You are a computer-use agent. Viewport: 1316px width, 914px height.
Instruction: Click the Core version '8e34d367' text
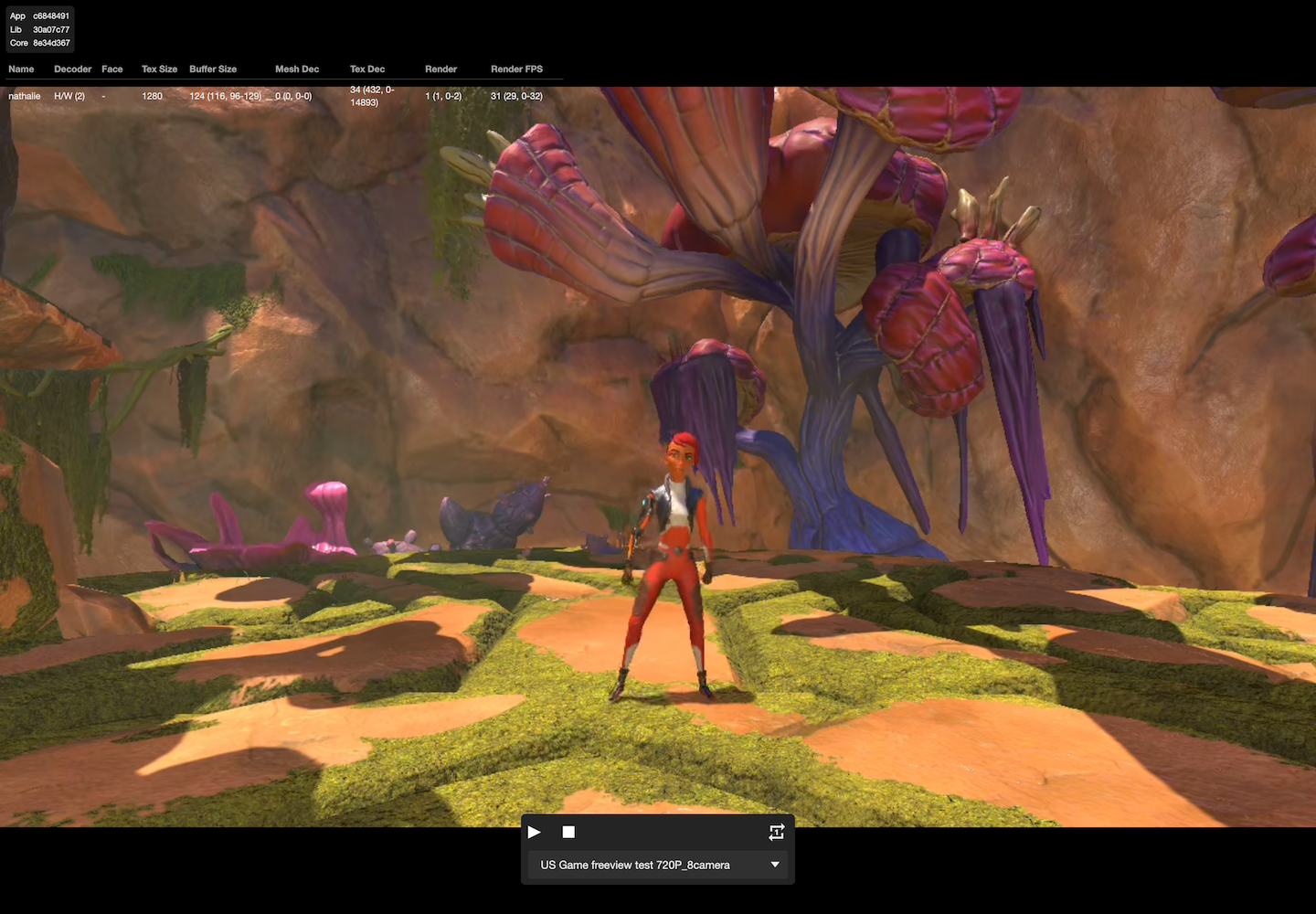(51, 43)
